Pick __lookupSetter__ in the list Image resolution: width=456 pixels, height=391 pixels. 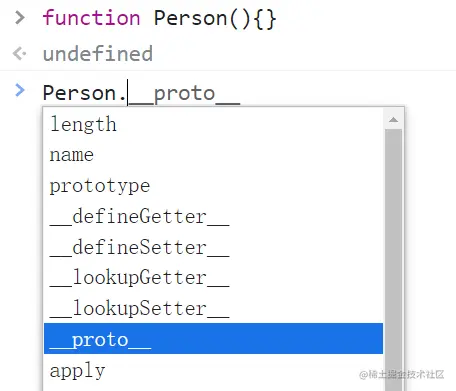(213, 309)
